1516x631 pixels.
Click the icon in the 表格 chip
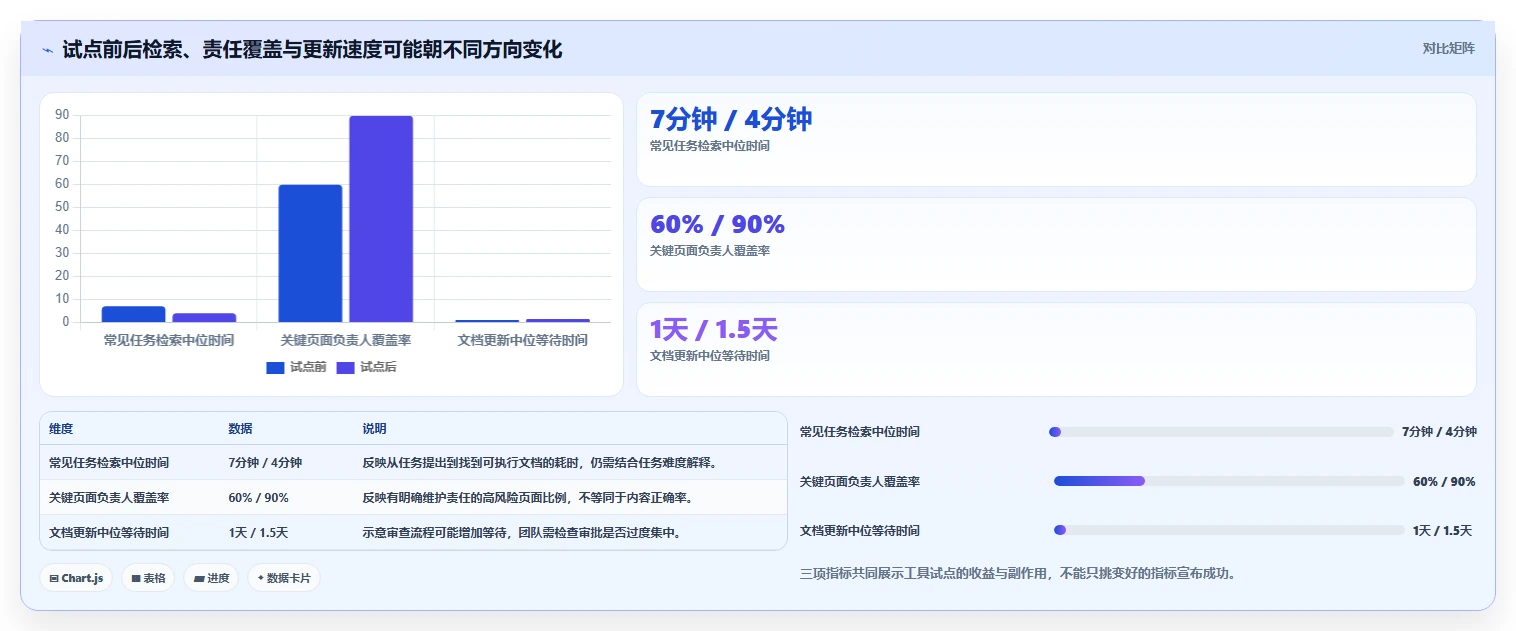point(135,578)
